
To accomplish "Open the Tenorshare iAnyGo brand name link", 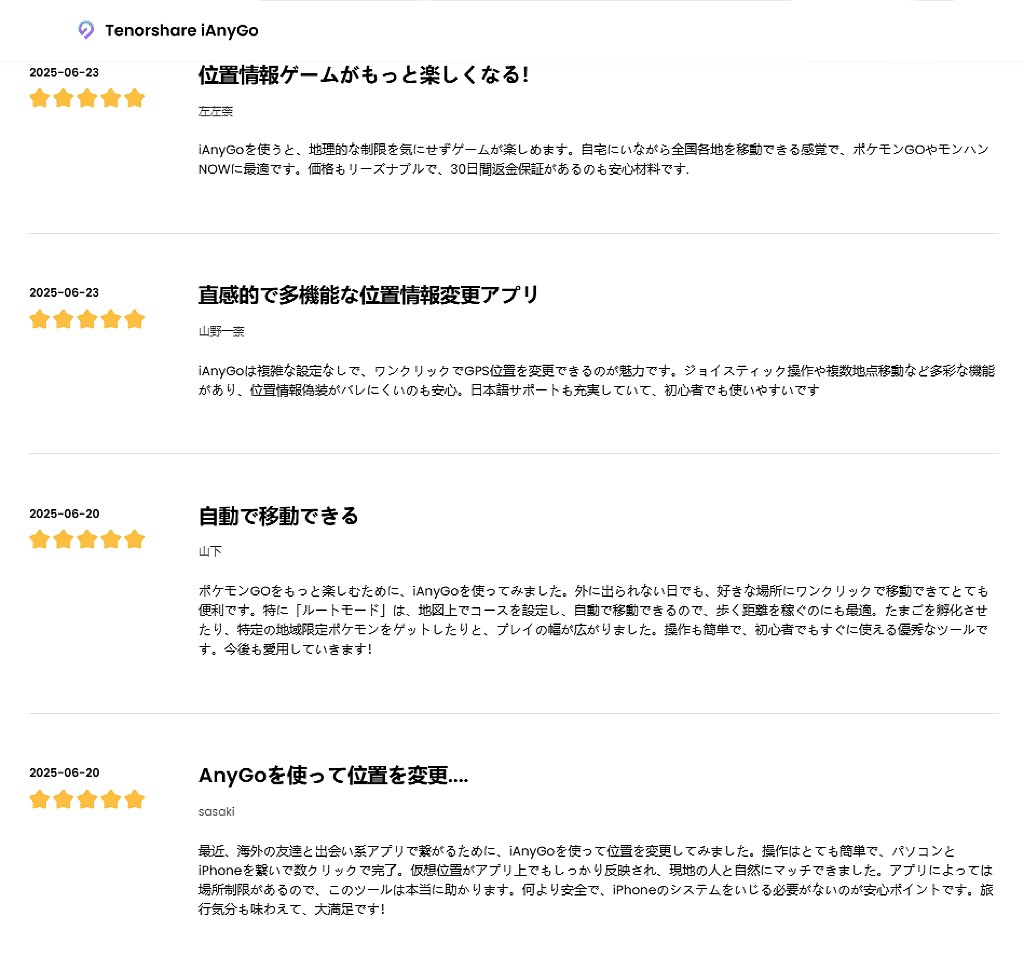I will pyautogui.click(x=181, y=31).
